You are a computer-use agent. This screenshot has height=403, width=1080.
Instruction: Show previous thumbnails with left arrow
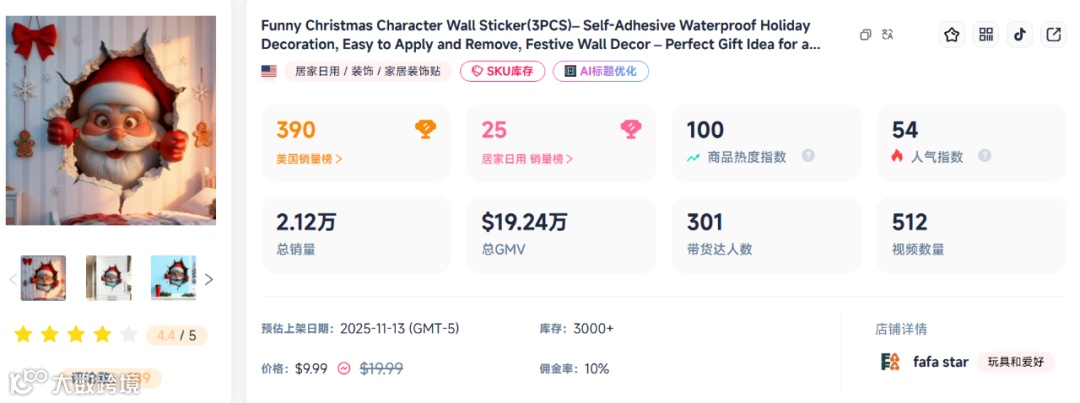pos(13,279)
